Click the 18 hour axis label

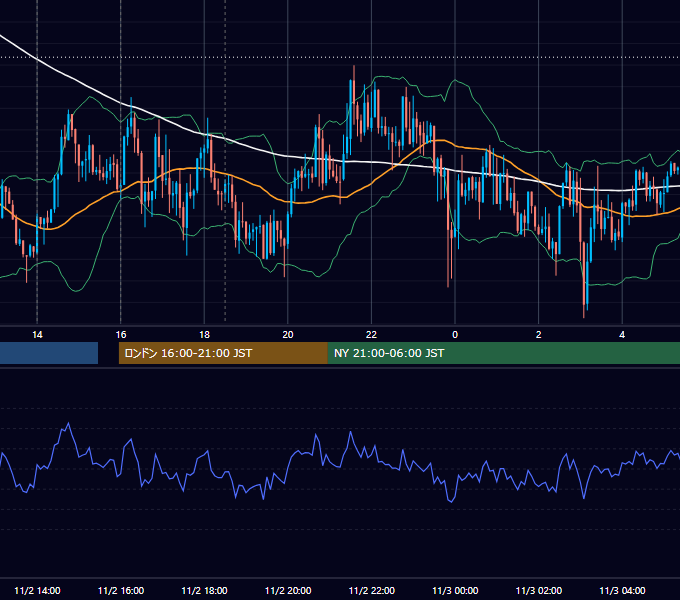204,335
